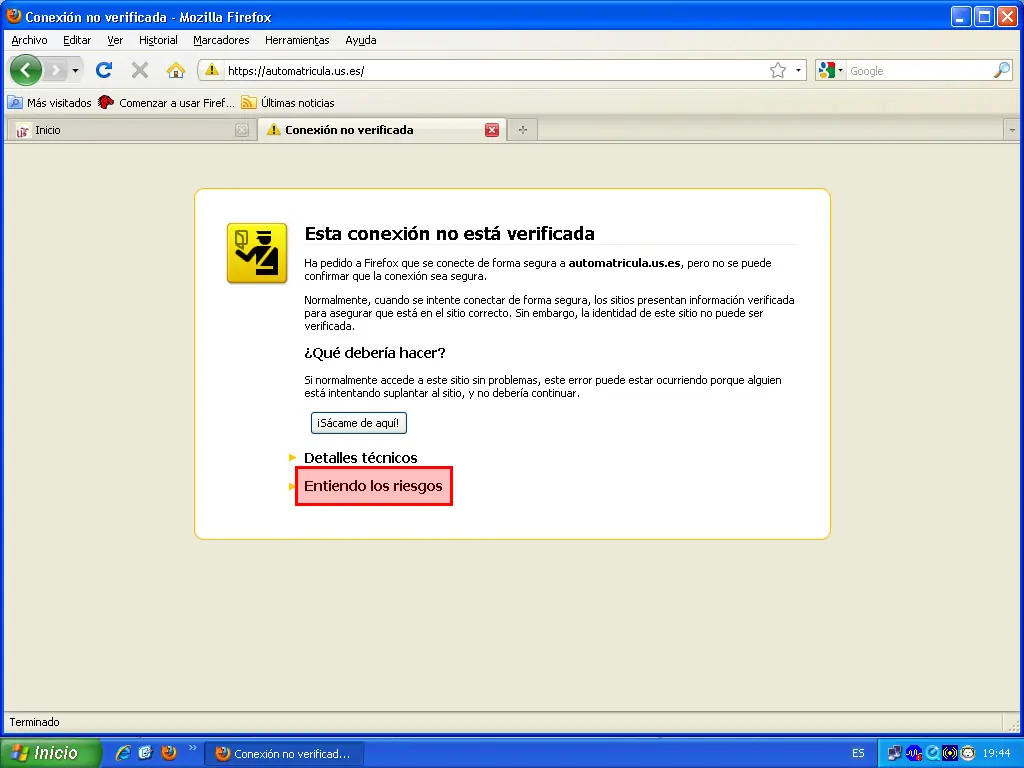The height and width of the screenshot is (768, 1024).
Task: Open the address bar history dropdown arrow
Action: (798, 71)
